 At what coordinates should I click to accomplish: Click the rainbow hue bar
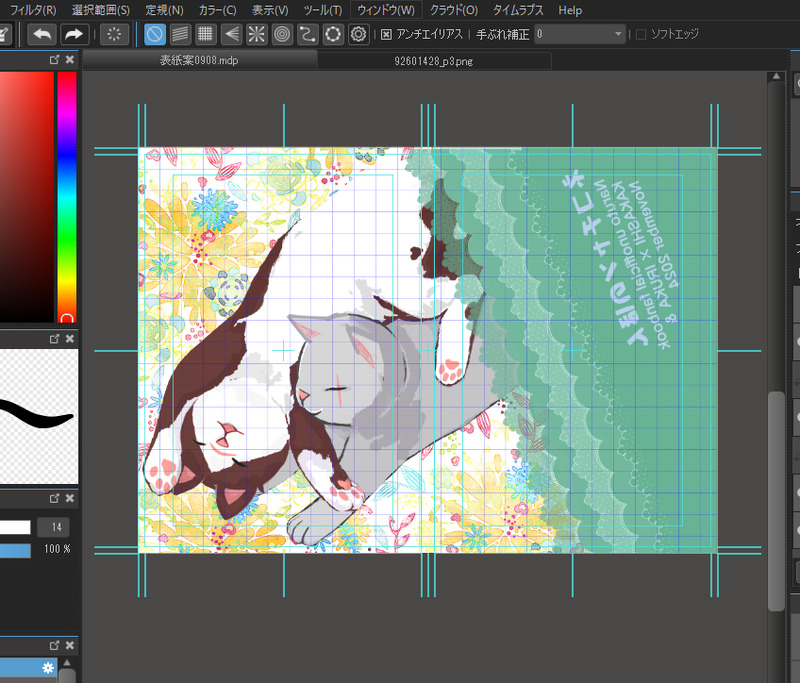(x=67, y=197)
